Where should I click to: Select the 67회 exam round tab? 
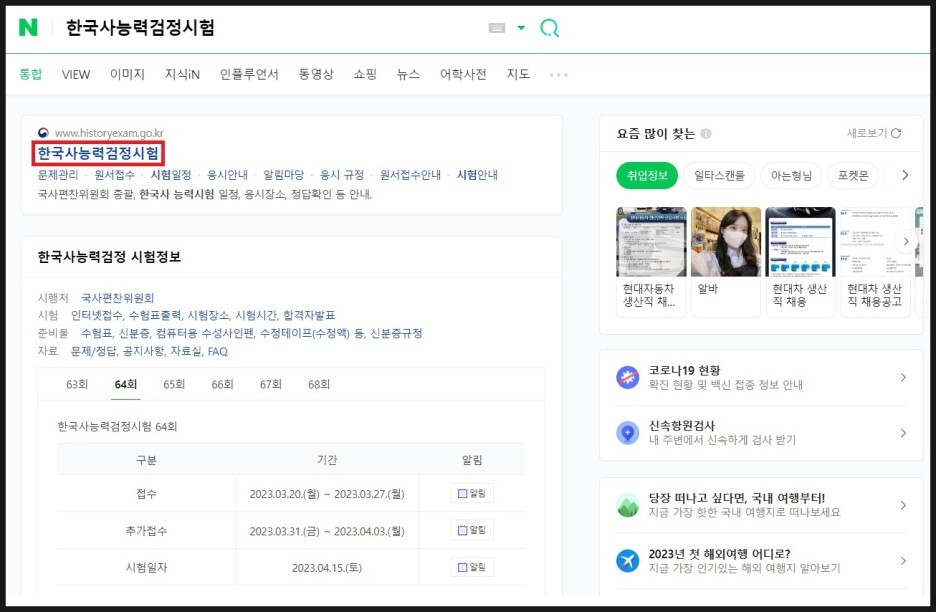point(270,384)
